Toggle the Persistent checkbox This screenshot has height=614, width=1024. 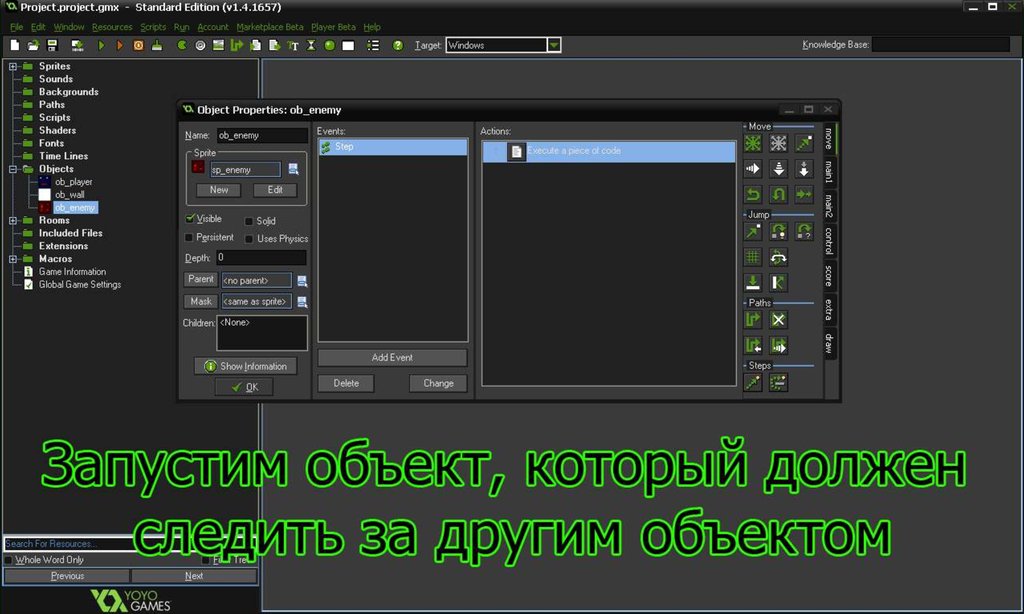(190, 238)
